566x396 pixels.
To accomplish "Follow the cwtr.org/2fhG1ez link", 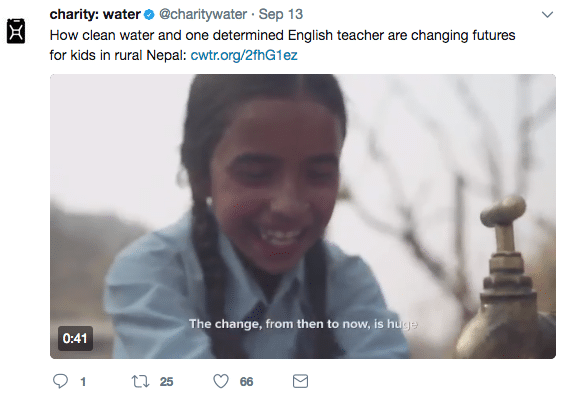I will [x=244, y=55].
